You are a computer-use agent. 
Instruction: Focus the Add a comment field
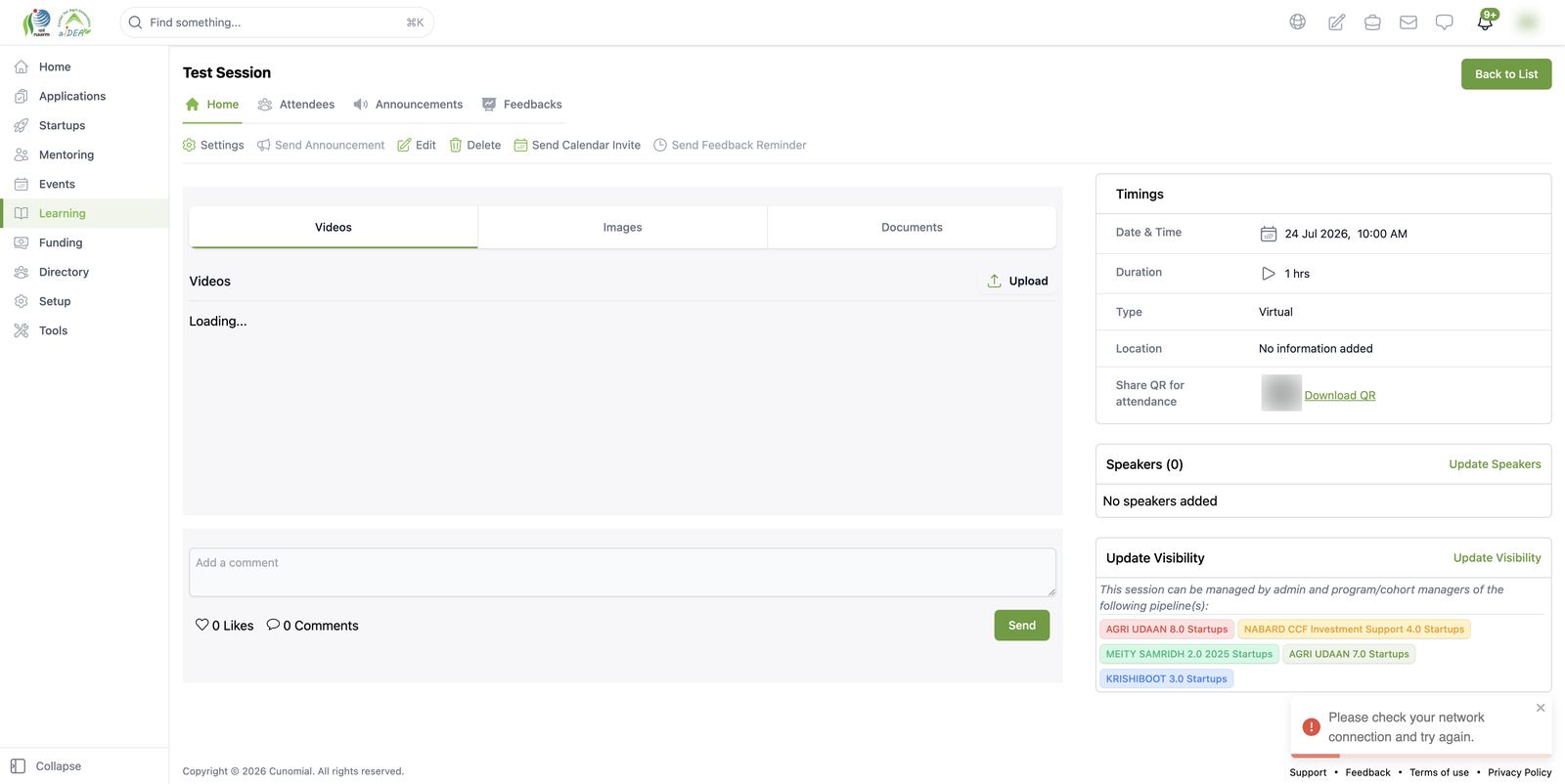pos(622,572)
